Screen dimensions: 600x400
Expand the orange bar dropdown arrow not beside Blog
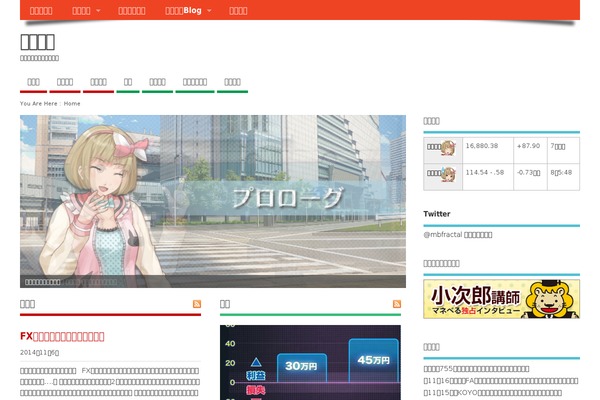(x=98, y=11)
